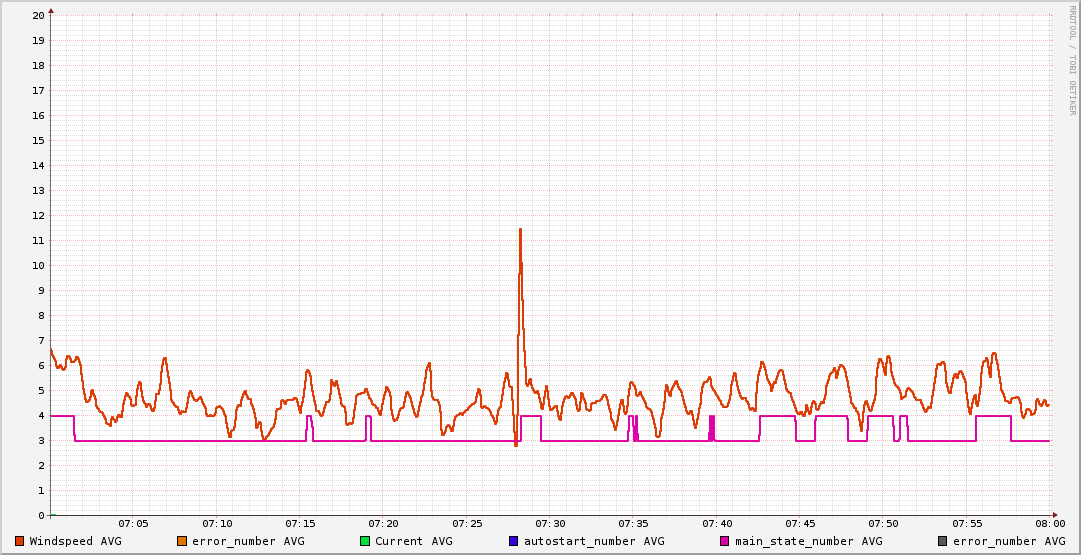Click the 07:40 time axis label

click(716, 525)
